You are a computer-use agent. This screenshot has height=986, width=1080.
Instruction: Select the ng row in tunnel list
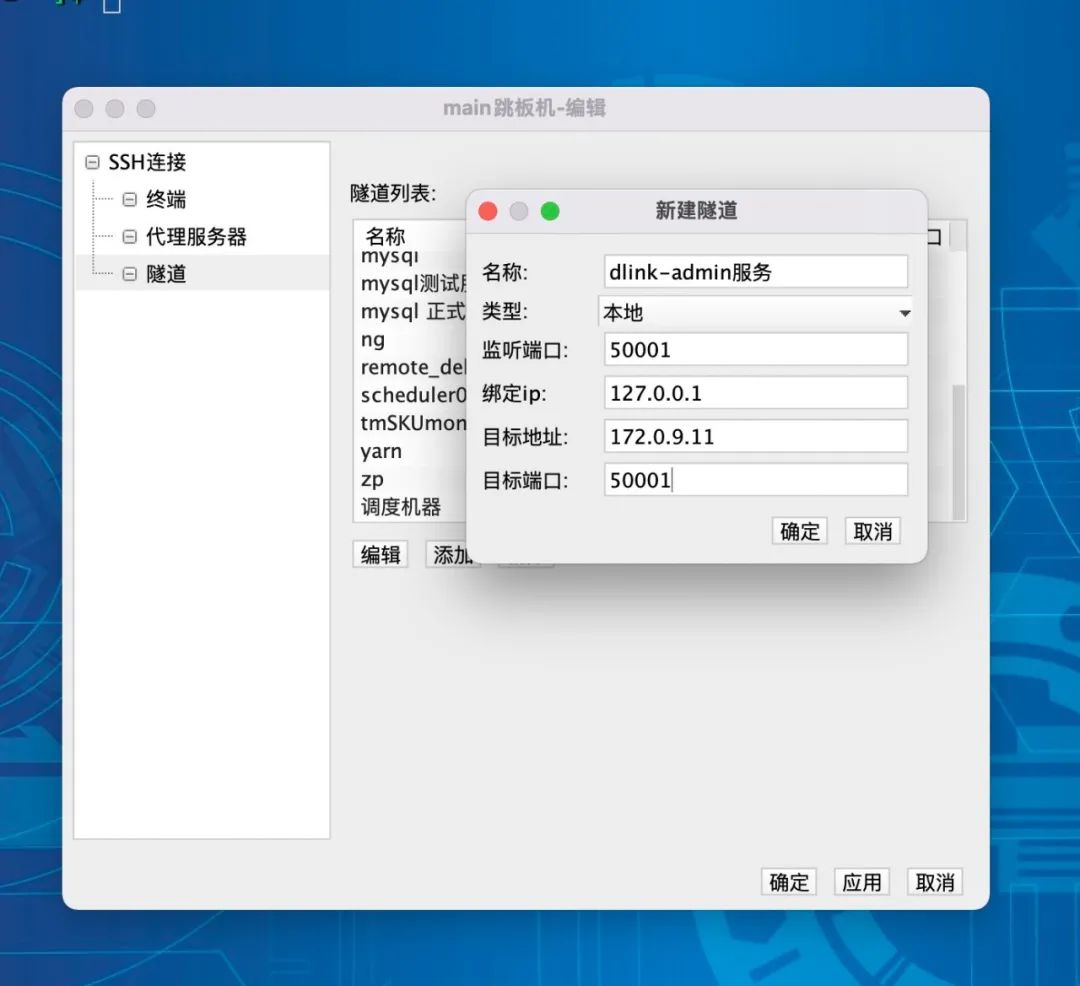coord(411,339)
